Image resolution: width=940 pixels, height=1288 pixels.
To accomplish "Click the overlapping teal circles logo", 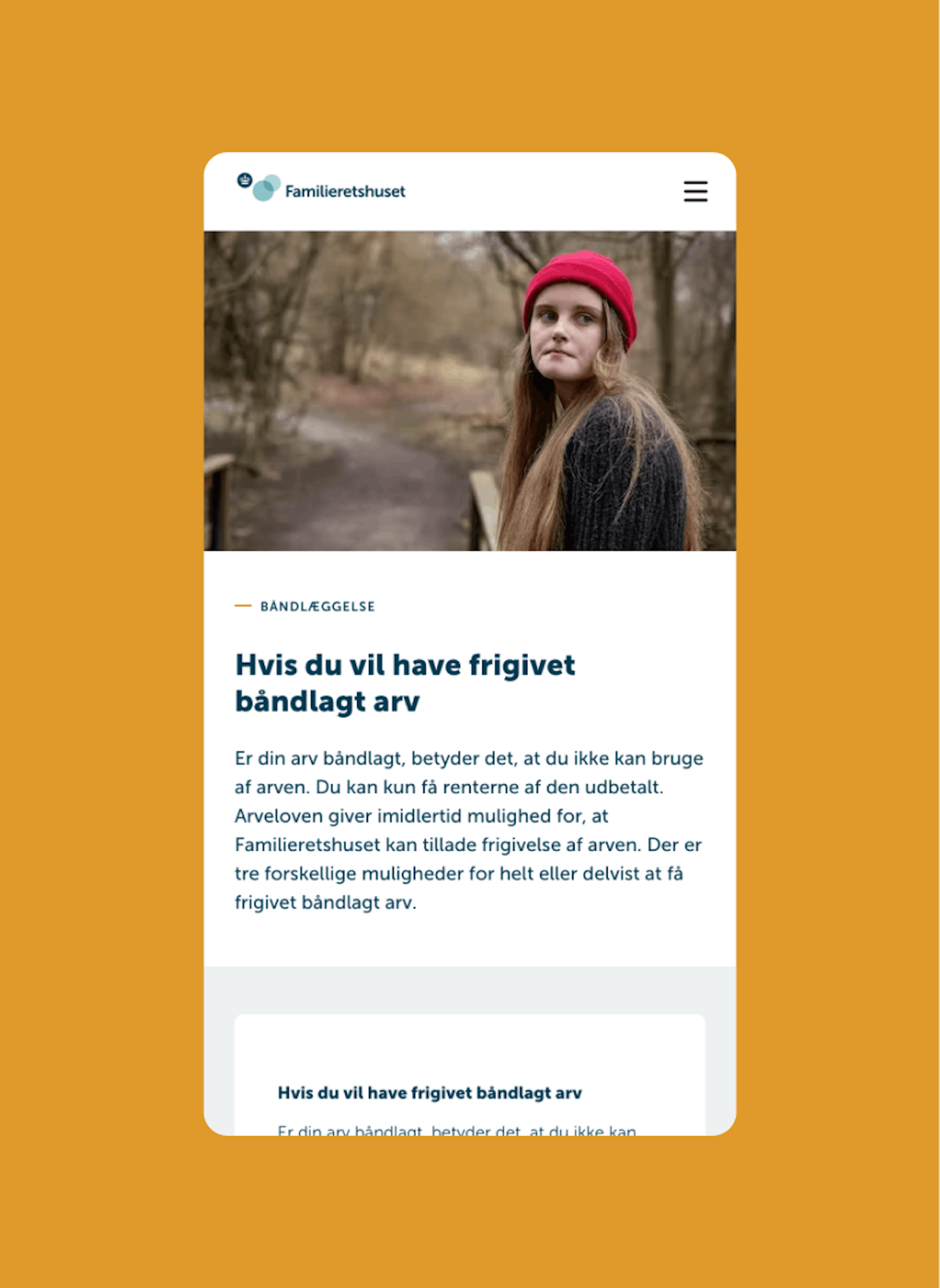I will (x=266, y=188).
